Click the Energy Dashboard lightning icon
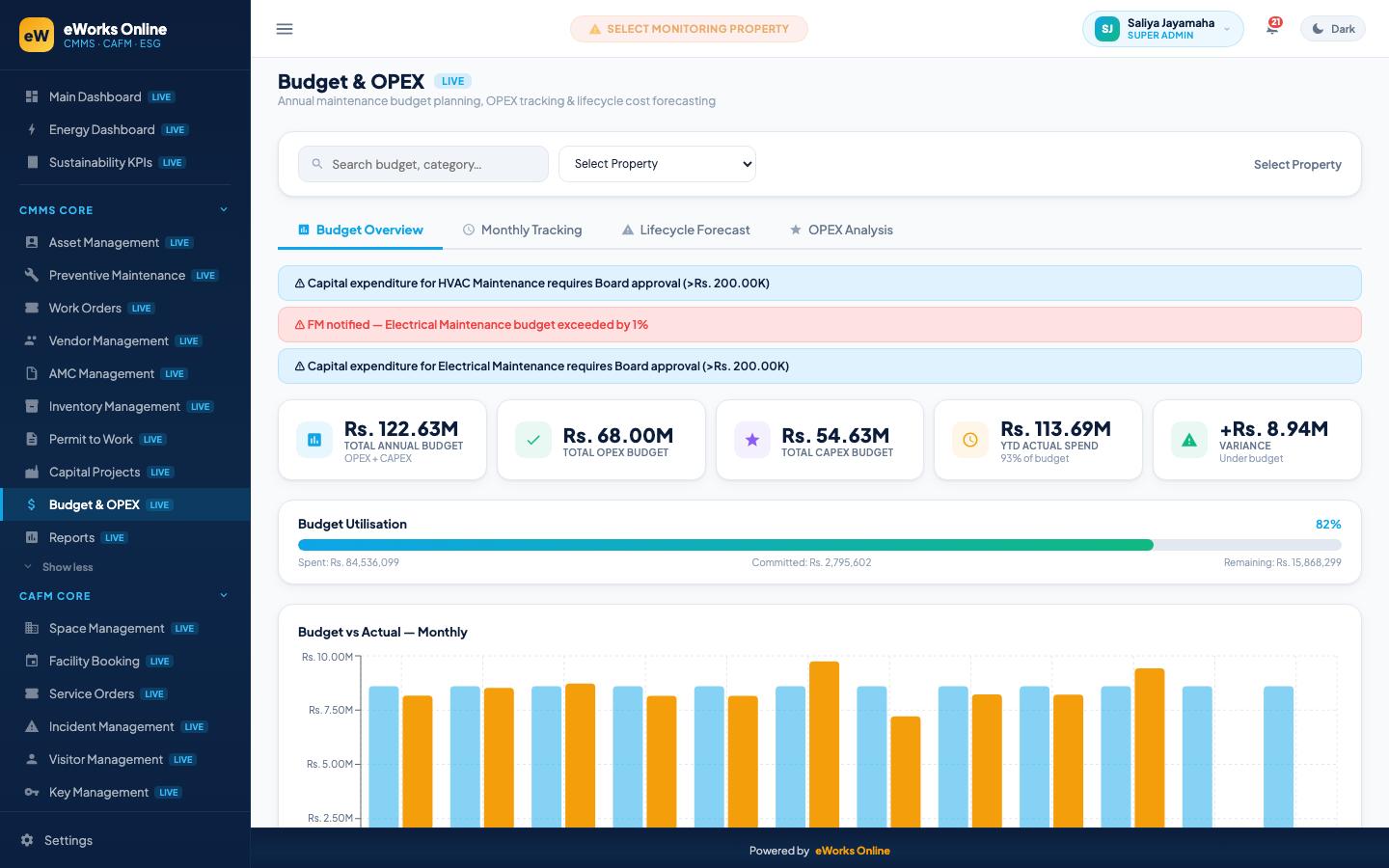 [32, 129]
